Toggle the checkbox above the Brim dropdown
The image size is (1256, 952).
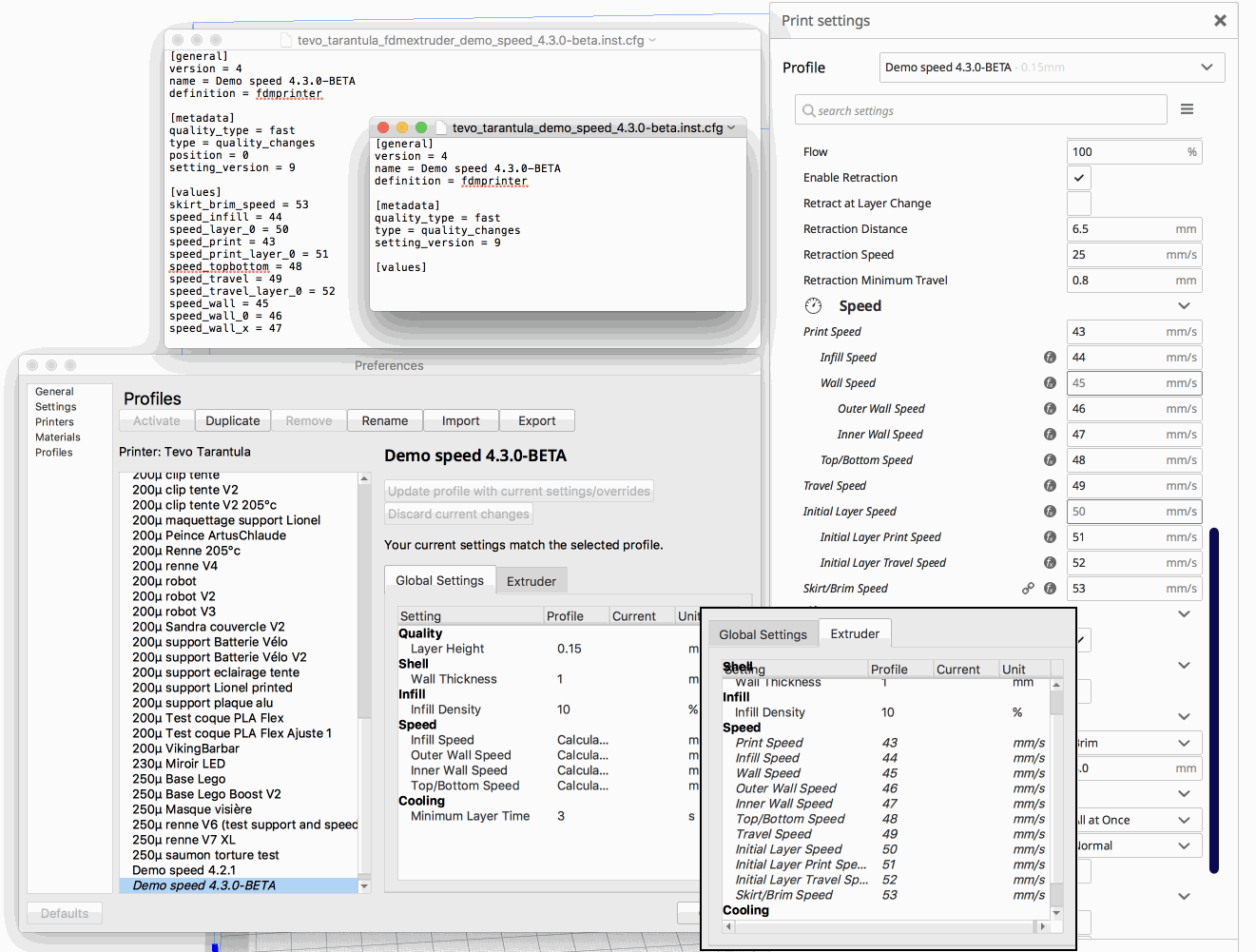point(1084,691)
